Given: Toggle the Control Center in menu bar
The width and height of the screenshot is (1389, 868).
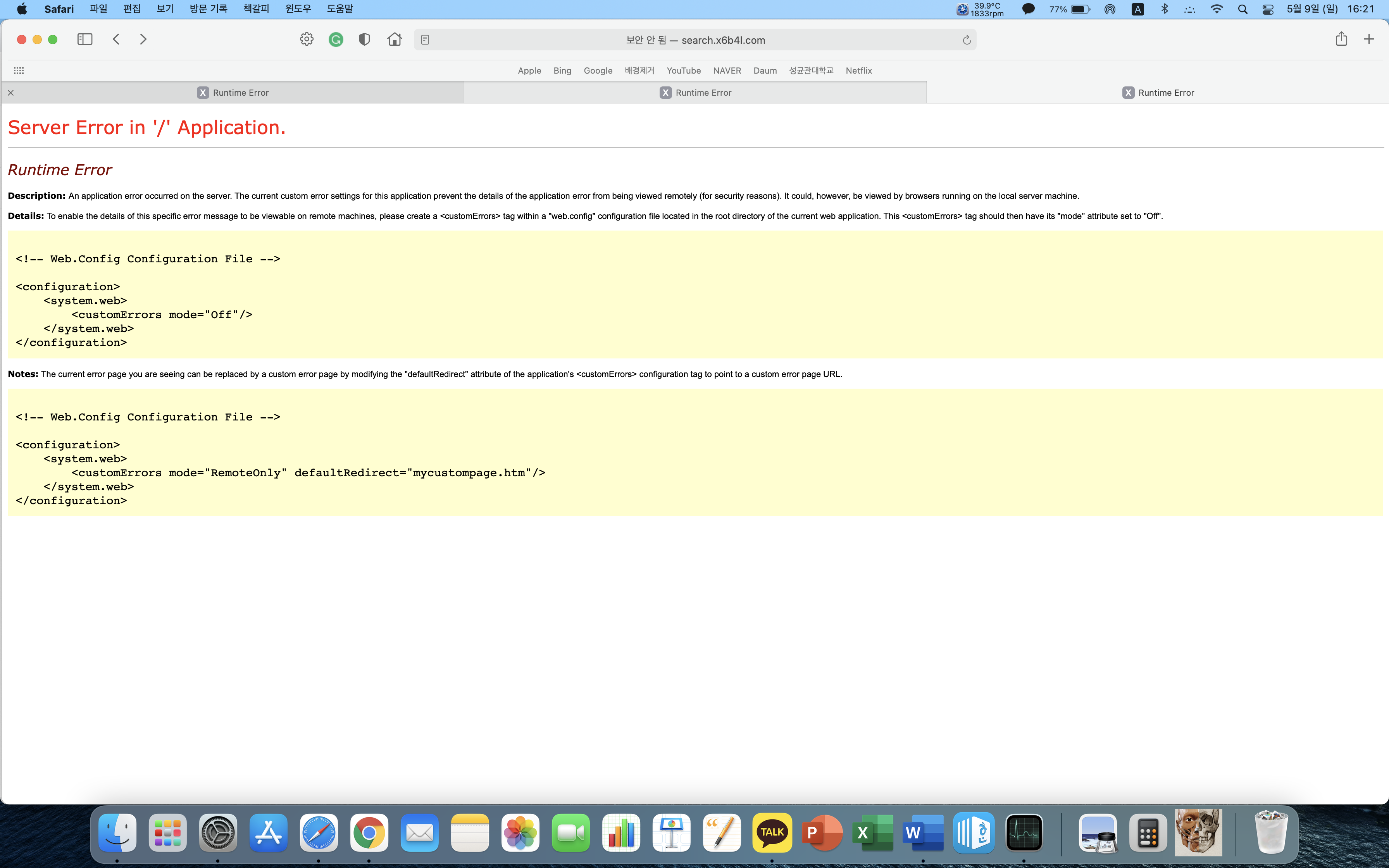Looking at the screenshot, I should pos(1268,9).
